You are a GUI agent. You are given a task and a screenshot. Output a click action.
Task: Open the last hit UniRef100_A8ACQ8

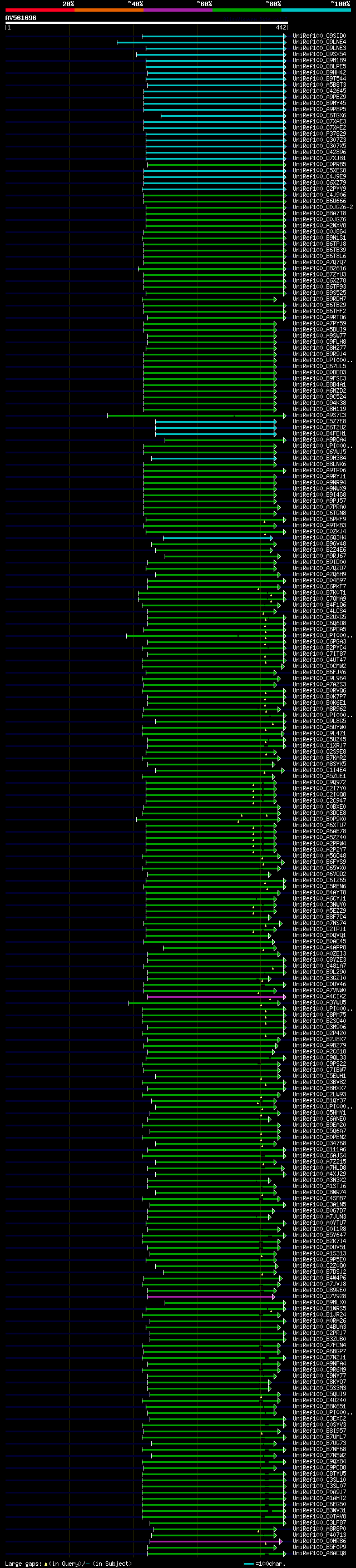[x=319, y=1553]
